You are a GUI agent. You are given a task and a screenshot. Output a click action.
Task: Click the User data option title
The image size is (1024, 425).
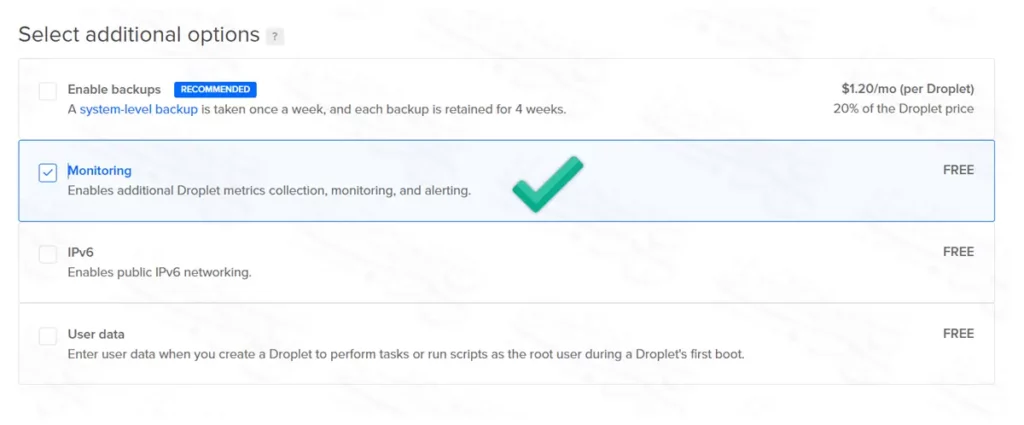[96, 334]
